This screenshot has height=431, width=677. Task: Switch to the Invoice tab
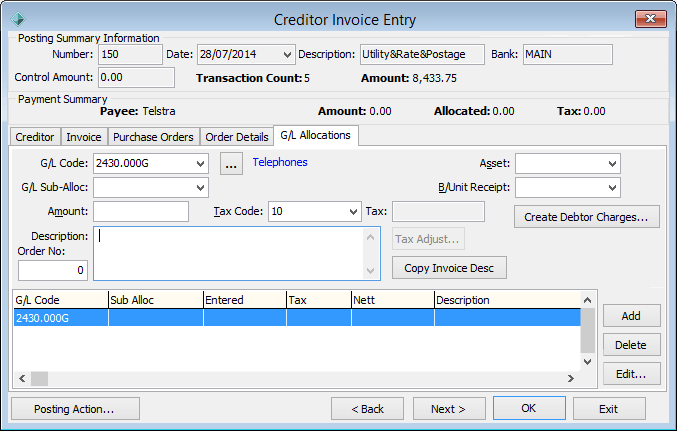(84, 137)
